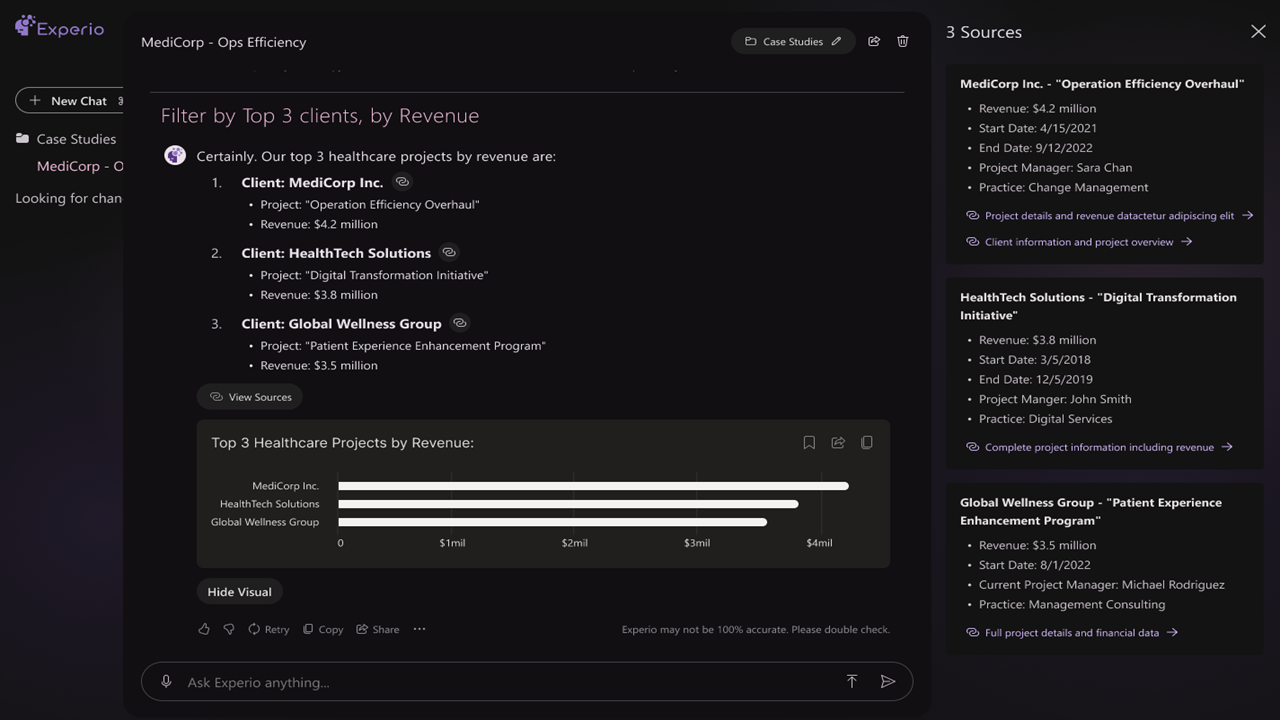This screenshot has height=720, width=1280.
Task: Click 'Client: HealthTech Solutions' in the response
Action: click(x=336, y=253)
